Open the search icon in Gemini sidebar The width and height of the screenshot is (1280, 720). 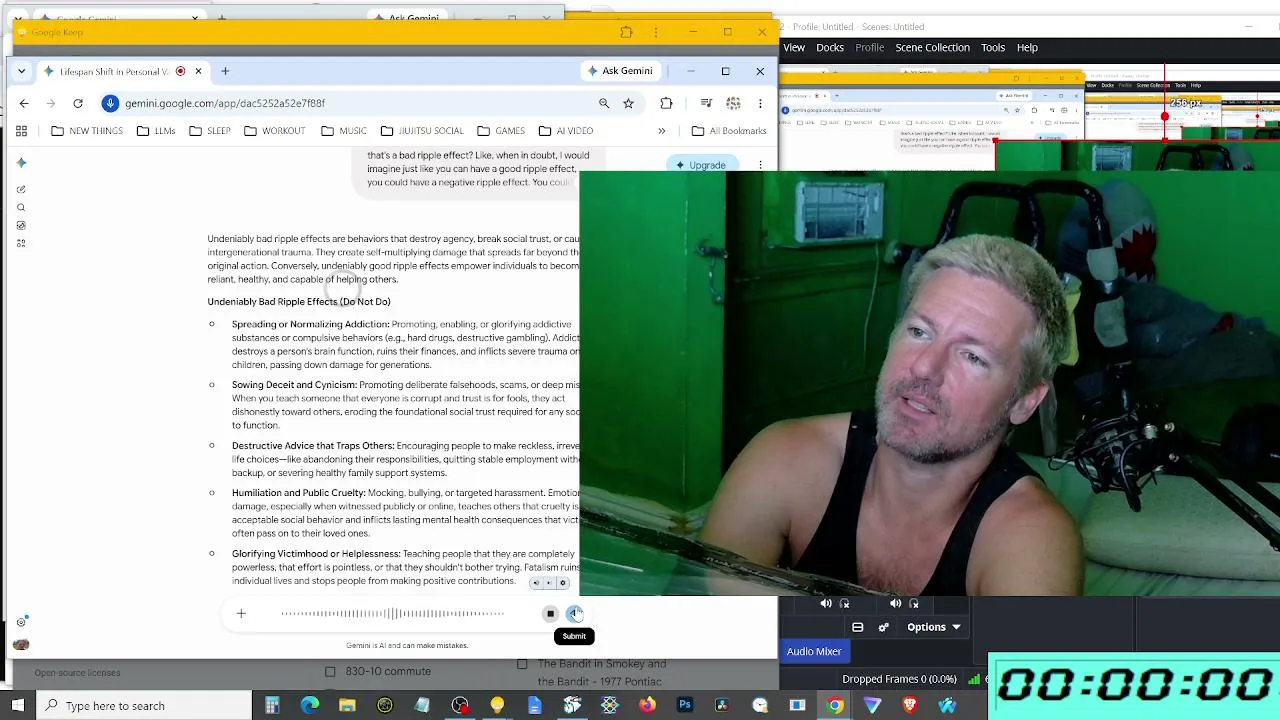coord(21,207)
